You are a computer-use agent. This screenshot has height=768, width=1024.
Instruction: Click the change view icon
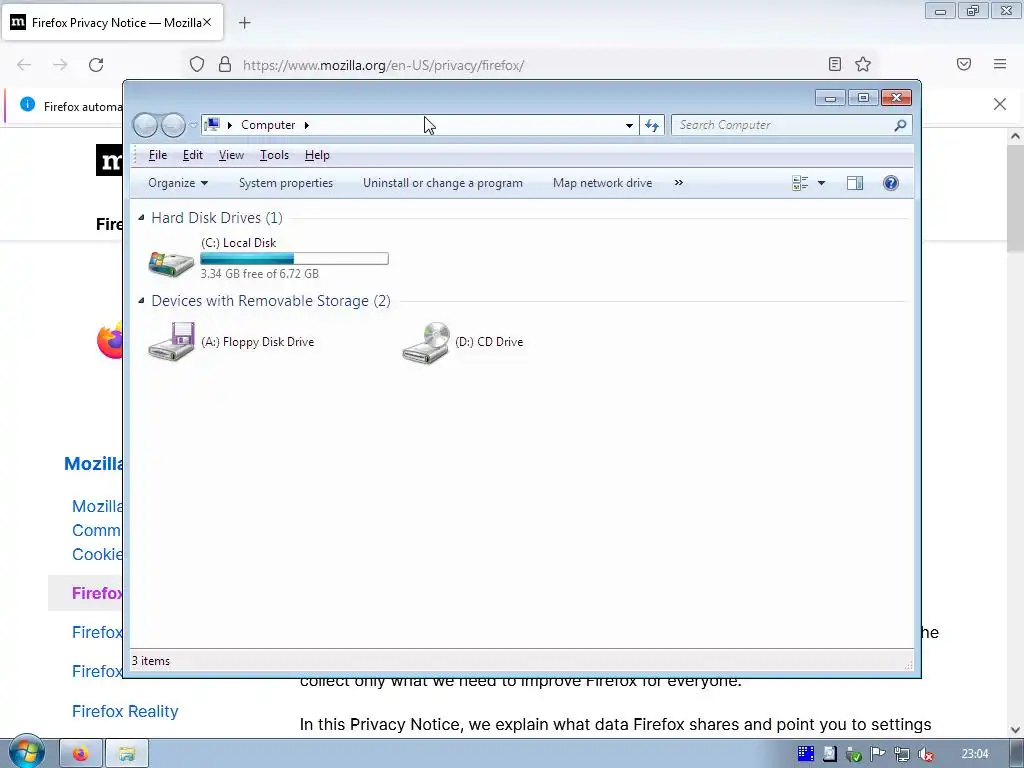(x=800, y=184)
